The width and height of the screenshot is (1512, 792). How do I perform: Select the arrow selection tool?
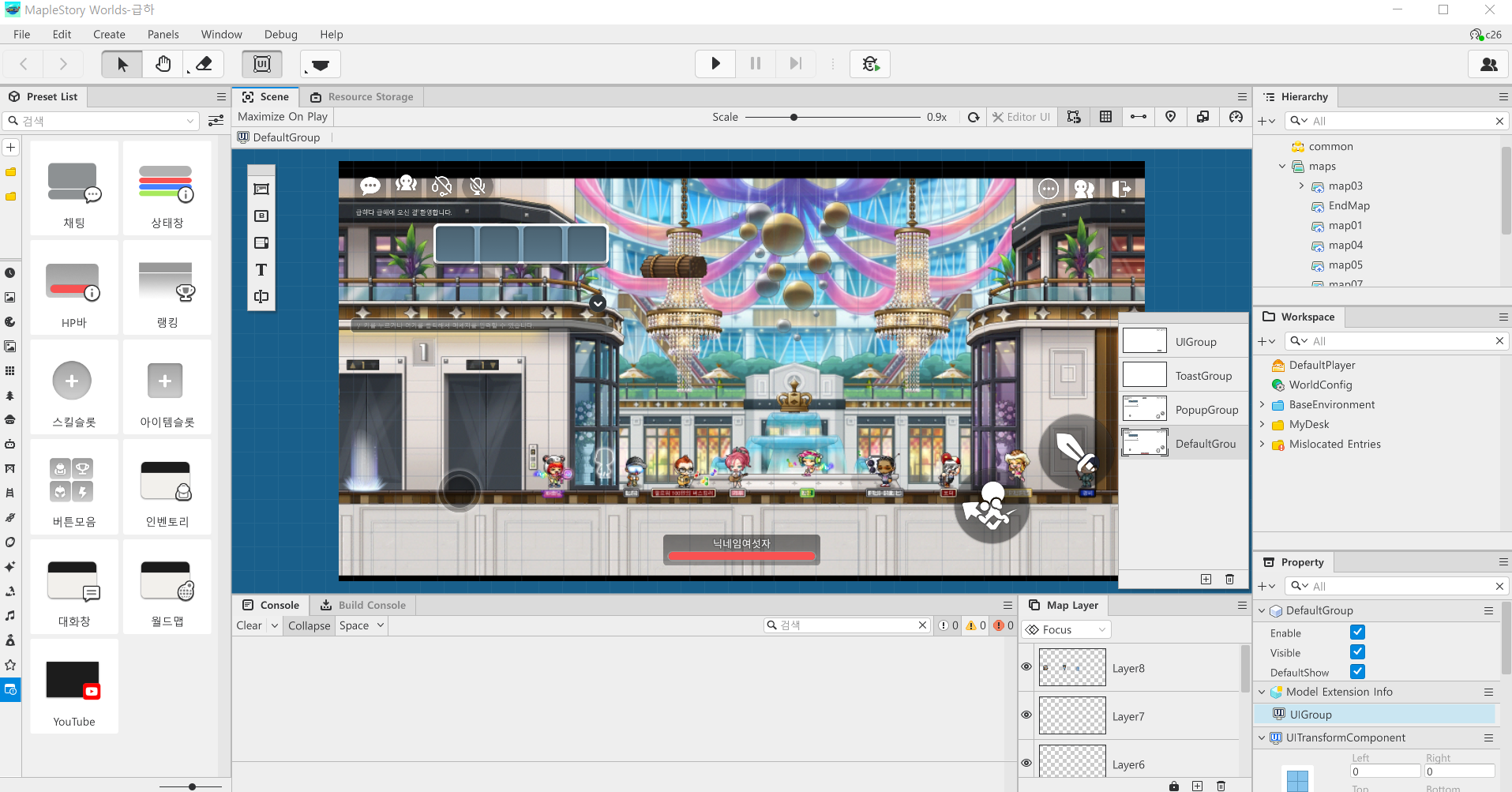tap(122, 64)
